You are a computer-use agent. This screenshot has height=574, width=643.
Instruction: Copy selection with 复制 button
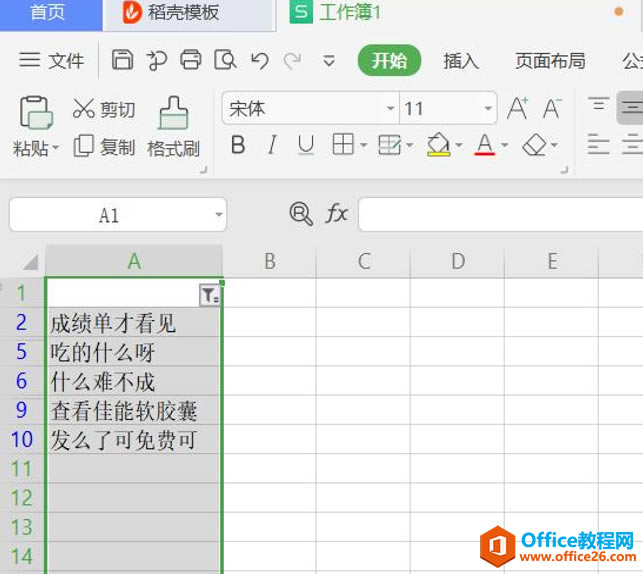point(104,147)
